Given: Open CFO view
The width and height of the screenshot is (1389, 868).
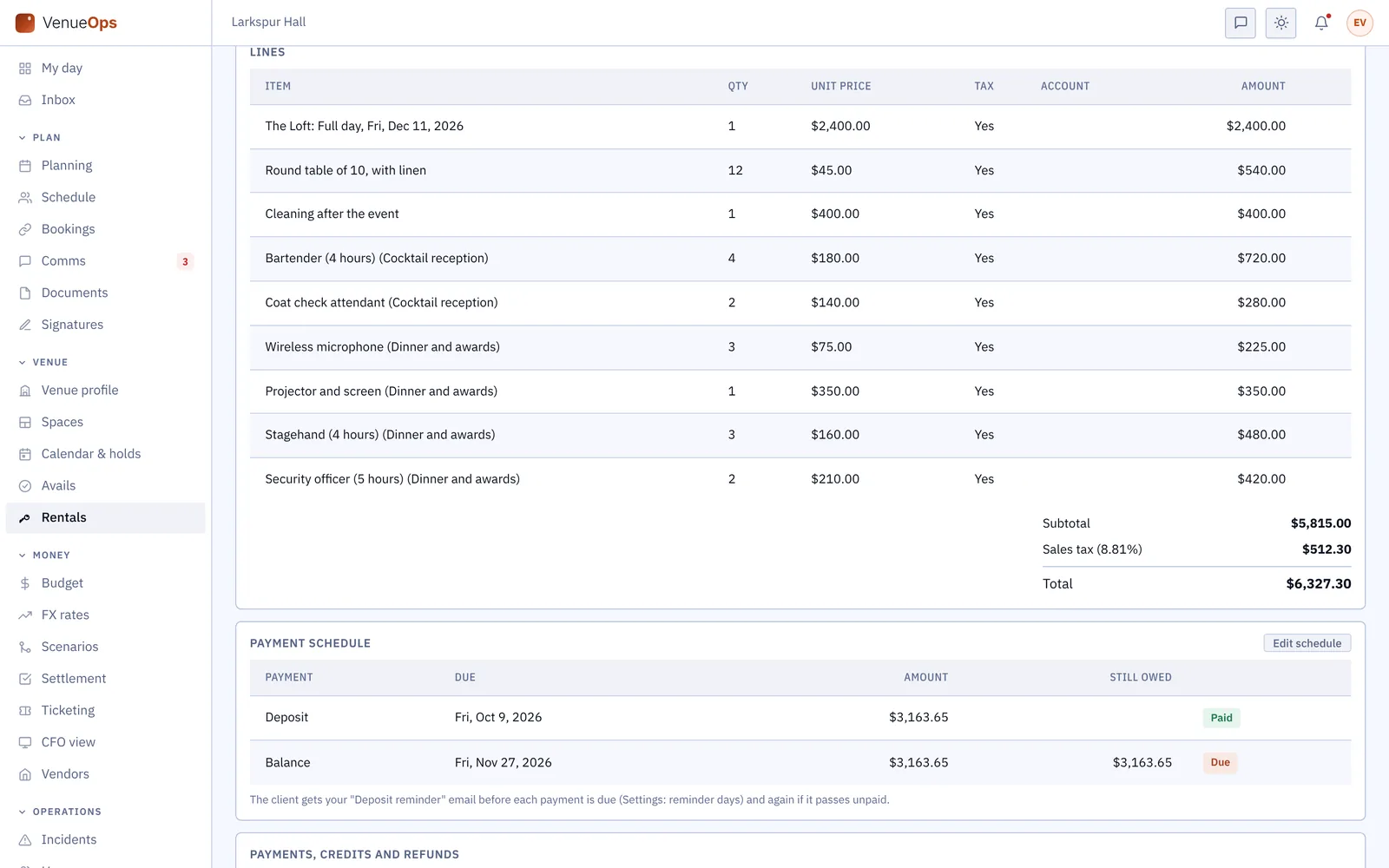Looking at the screenshot, I should pyautogui.click(x=106, y=743).
